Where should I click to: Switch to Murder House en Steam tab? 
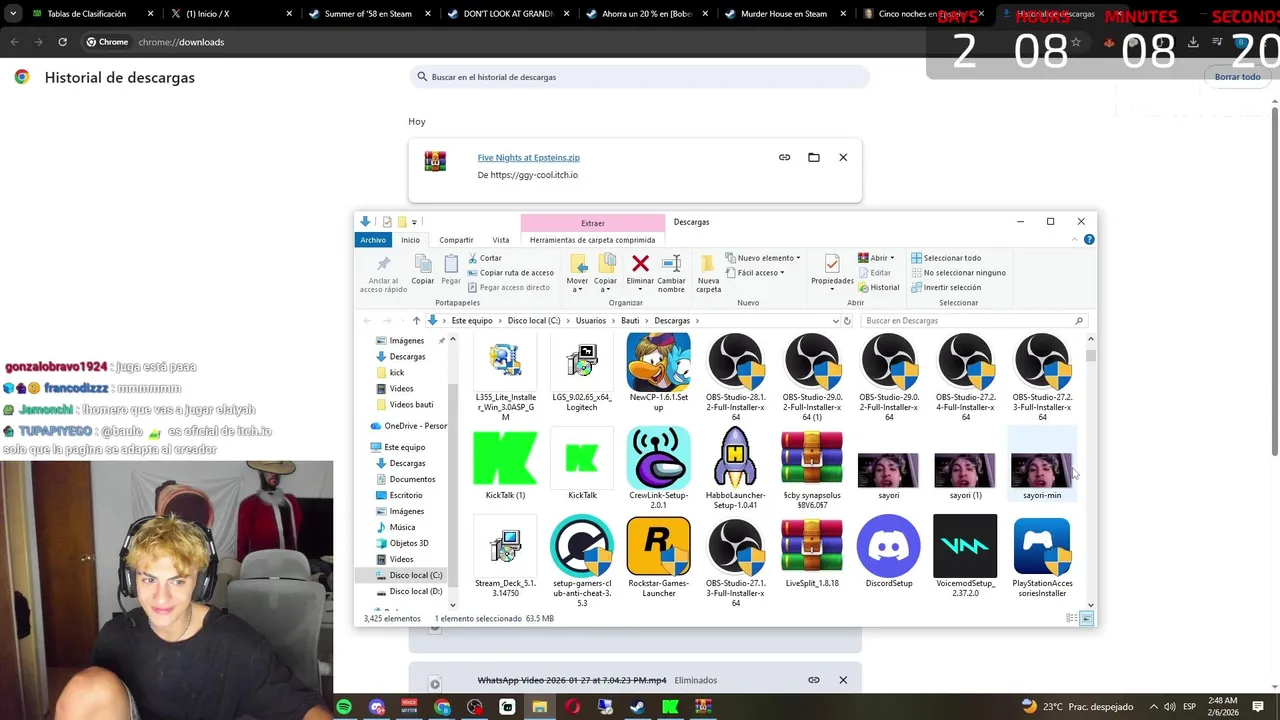[784, 14]
